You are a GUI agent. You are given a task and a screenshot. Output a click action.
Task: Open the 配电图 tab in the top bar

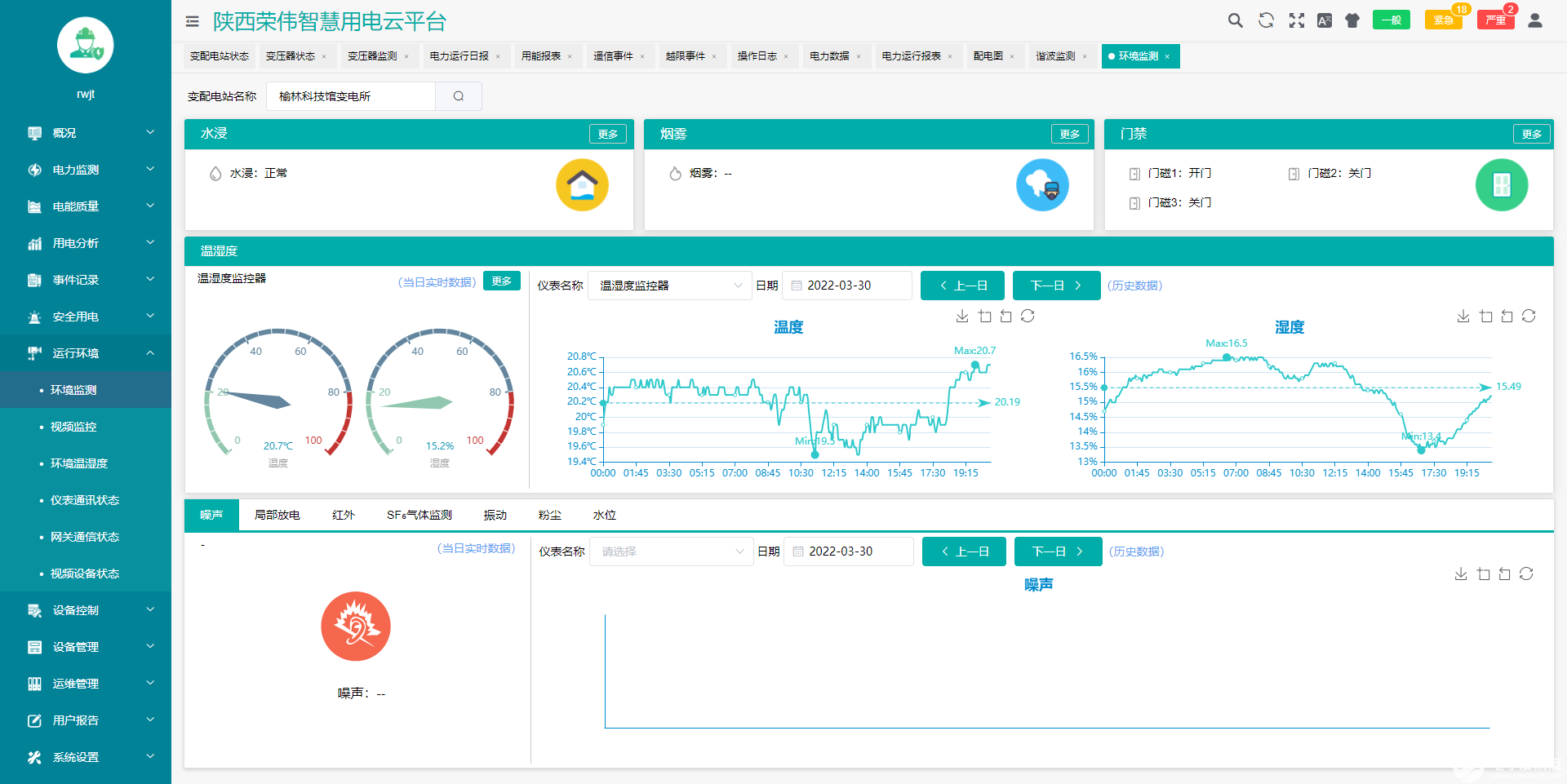pos(989,55)
